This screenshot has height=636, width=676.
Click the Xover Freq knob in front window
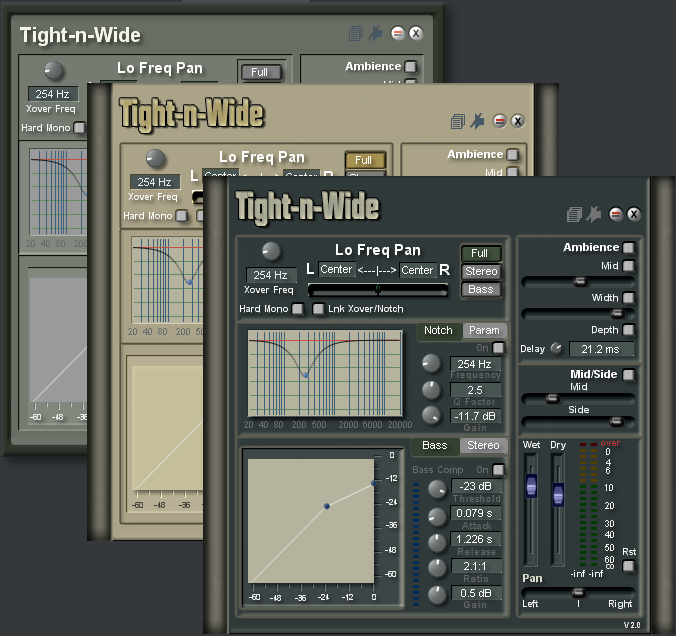(x=271, y=251)
